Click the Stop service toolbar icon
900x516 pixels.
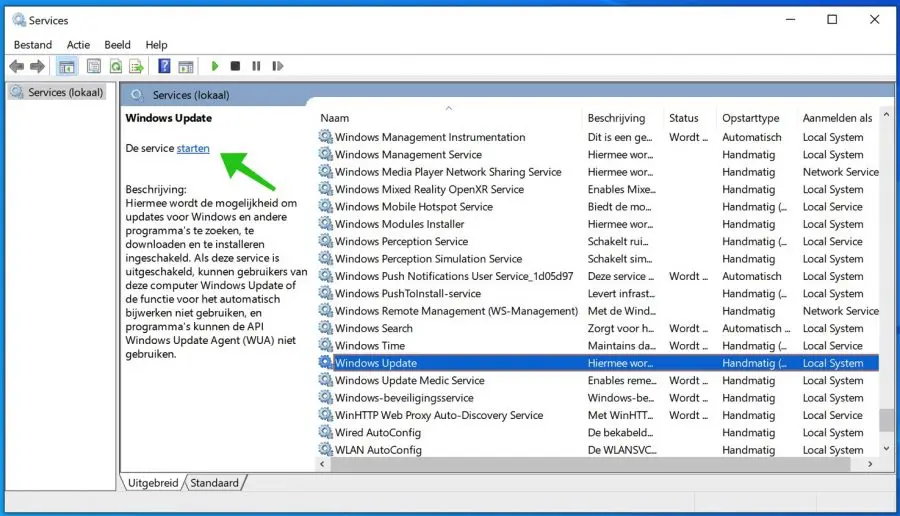tap(235, 66)
